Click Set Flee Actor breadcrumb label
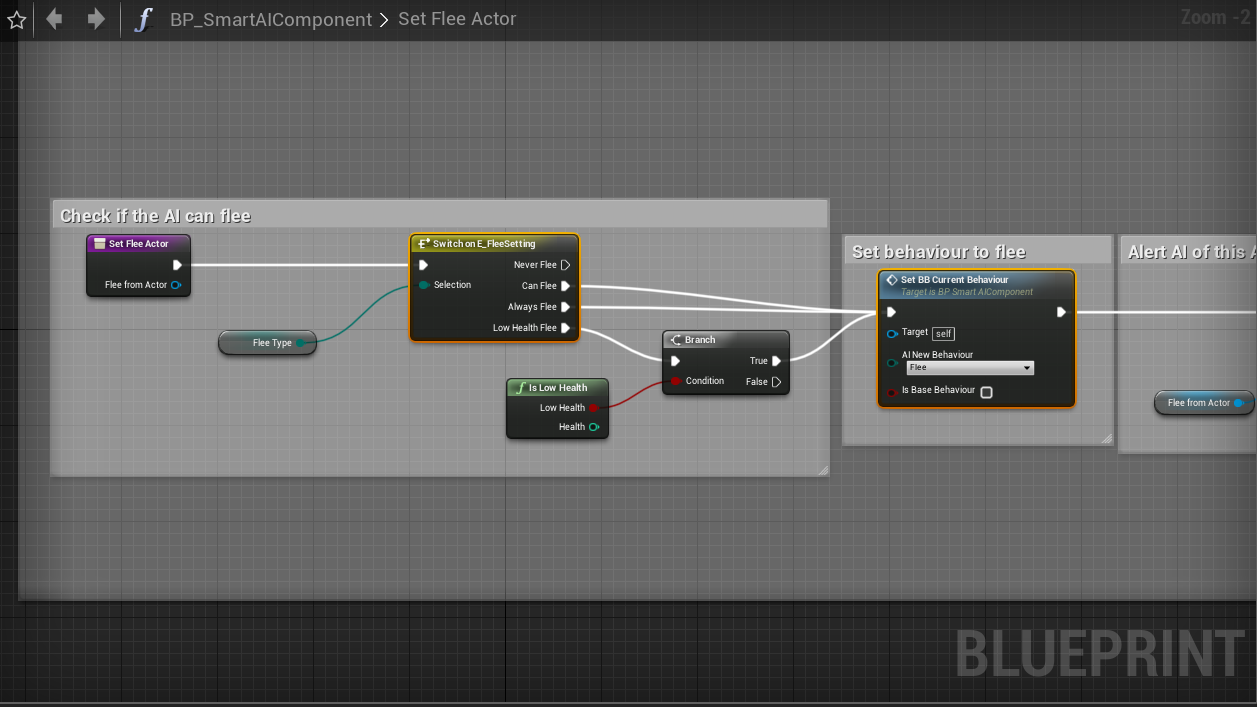 pyautogui.click(x=457, y=19)
